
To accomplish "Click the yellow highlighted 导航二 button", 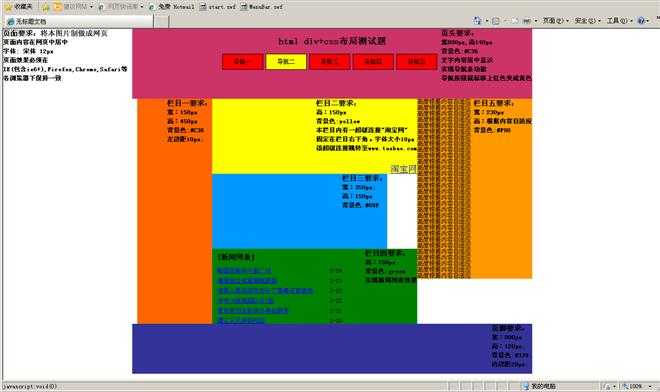I will (x=286, y=61).
